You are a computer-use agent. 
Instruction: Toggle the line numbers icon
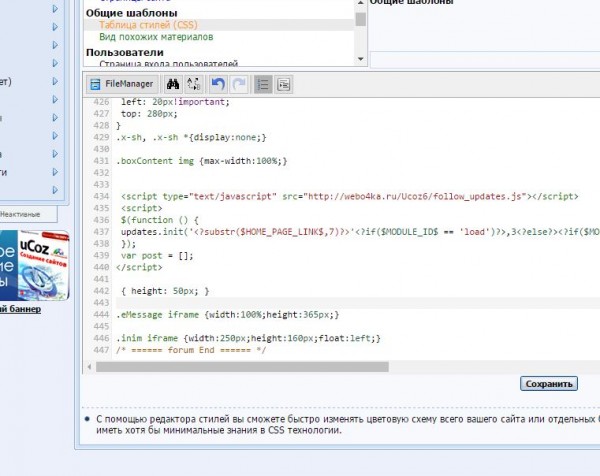pyautogui.click(x=263, y=85)
